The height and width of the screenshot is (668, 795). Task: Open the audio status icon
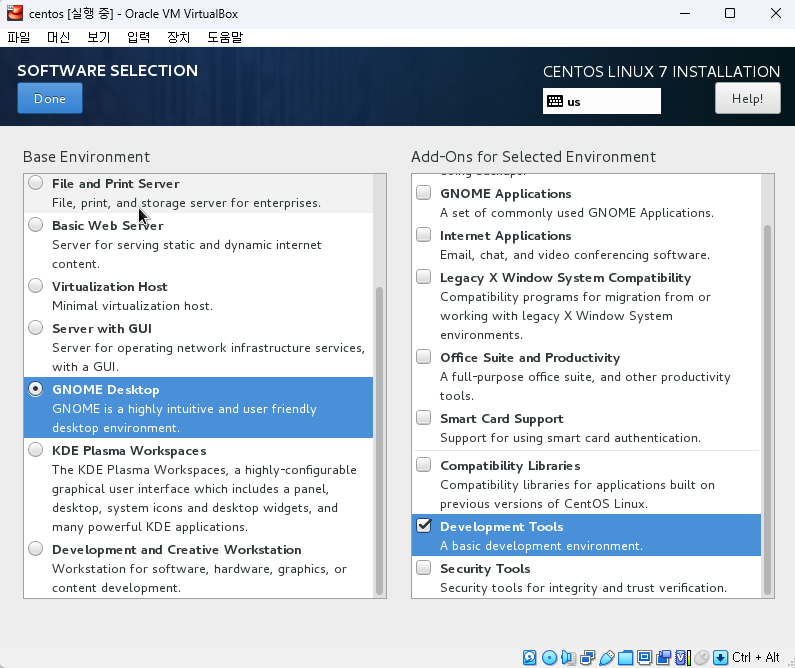click(x=568, y=657)
